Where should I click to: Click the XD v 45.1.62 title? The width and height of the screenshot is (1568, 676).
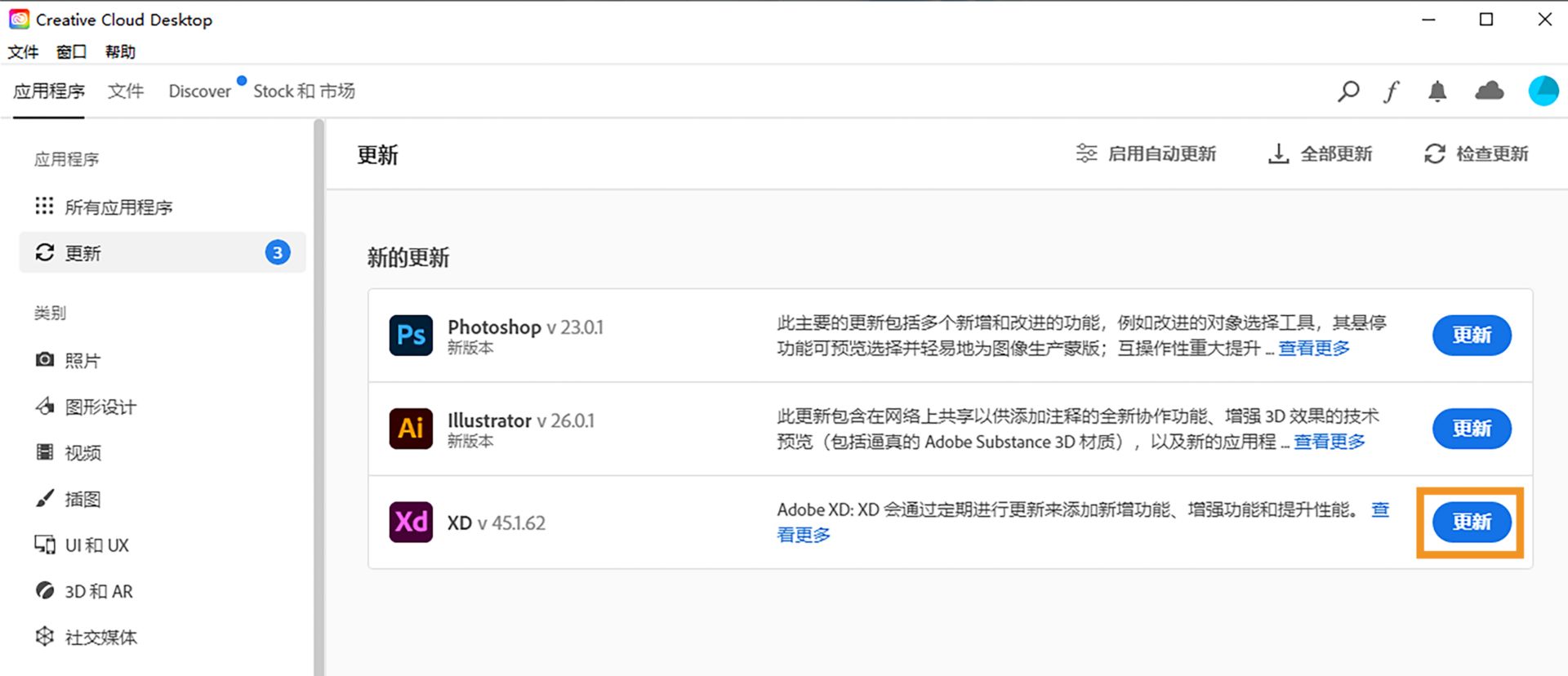tap(497, 523)
